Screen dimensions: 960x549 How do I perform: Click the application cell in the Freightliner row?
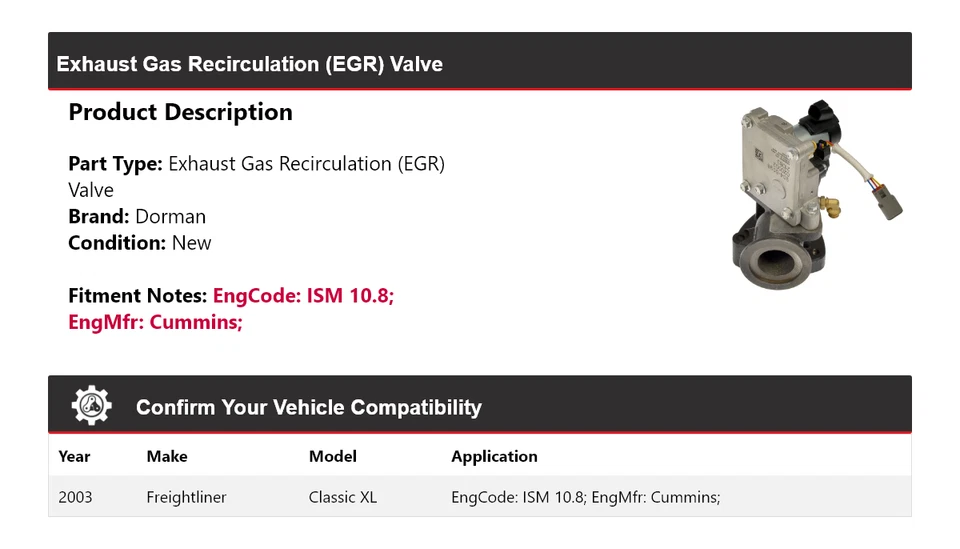tap(585, 497)
